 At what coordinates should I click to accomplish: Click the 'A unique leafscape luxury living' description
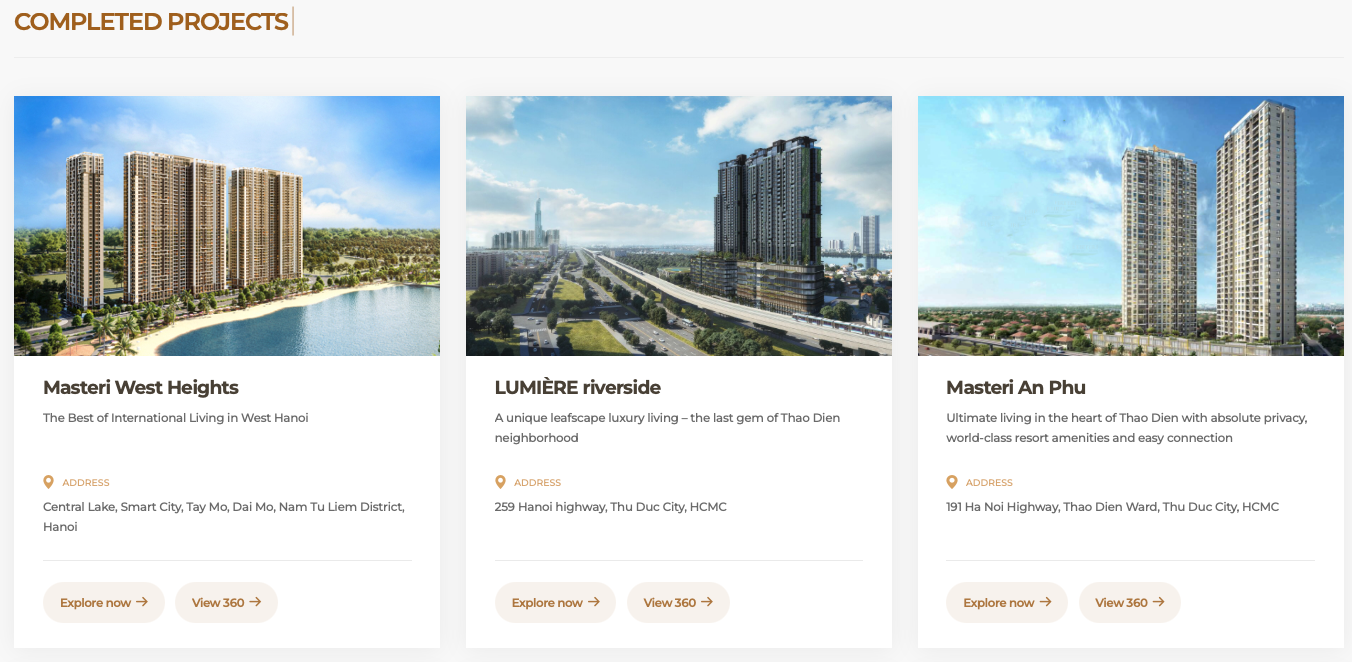point(667,428)
